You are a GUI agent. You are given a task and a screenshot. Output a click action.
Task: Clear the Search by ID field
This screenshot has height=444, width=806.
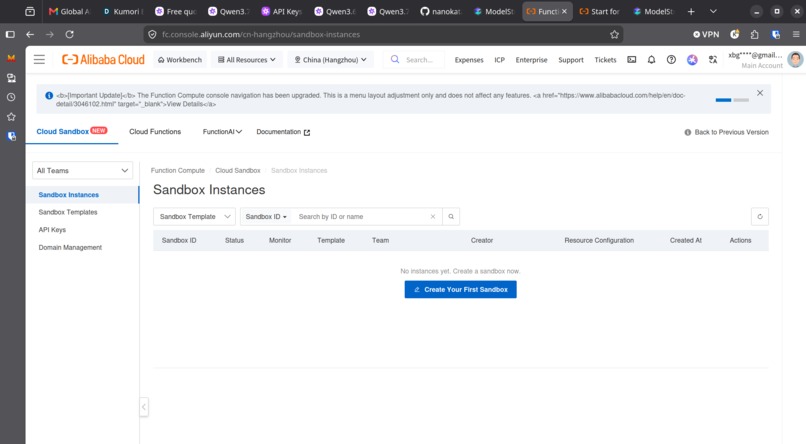[x=433, y=216]
